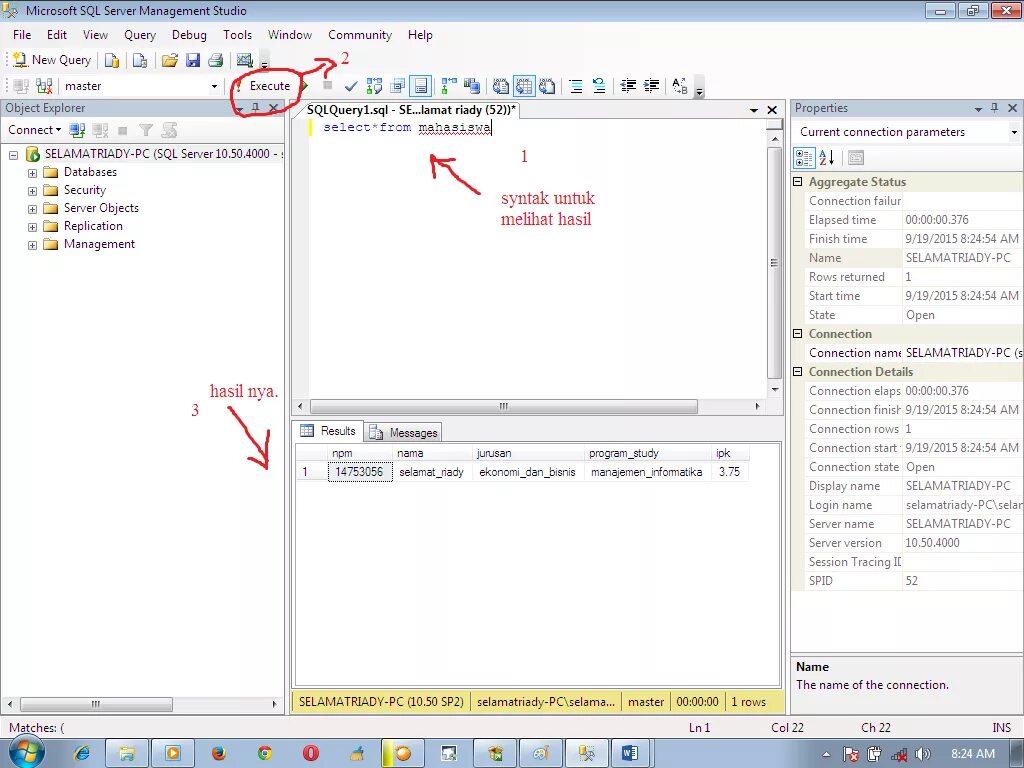Display the estimated execution plan

tap(374, 86)
